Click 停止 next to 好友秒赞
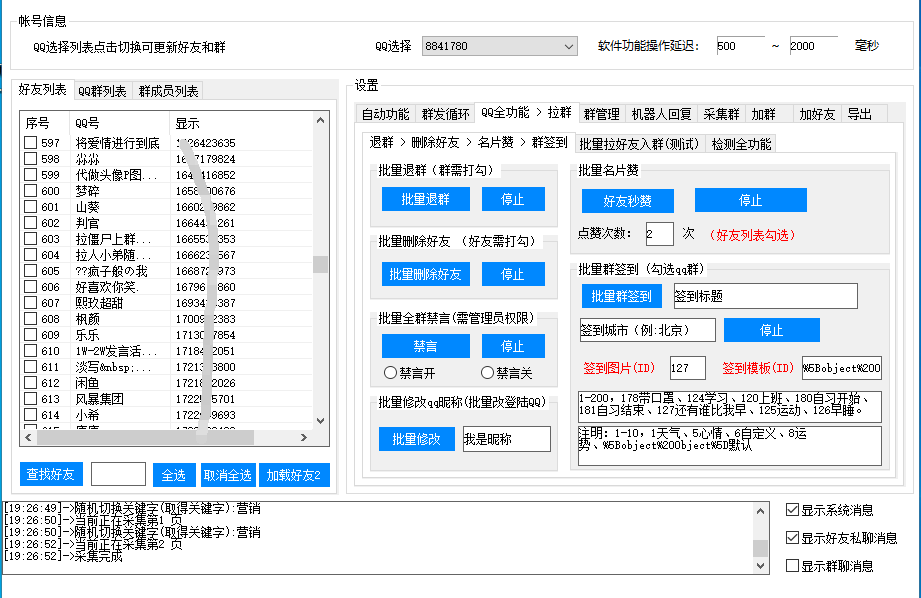921x598 pixels. click(750, 200)
